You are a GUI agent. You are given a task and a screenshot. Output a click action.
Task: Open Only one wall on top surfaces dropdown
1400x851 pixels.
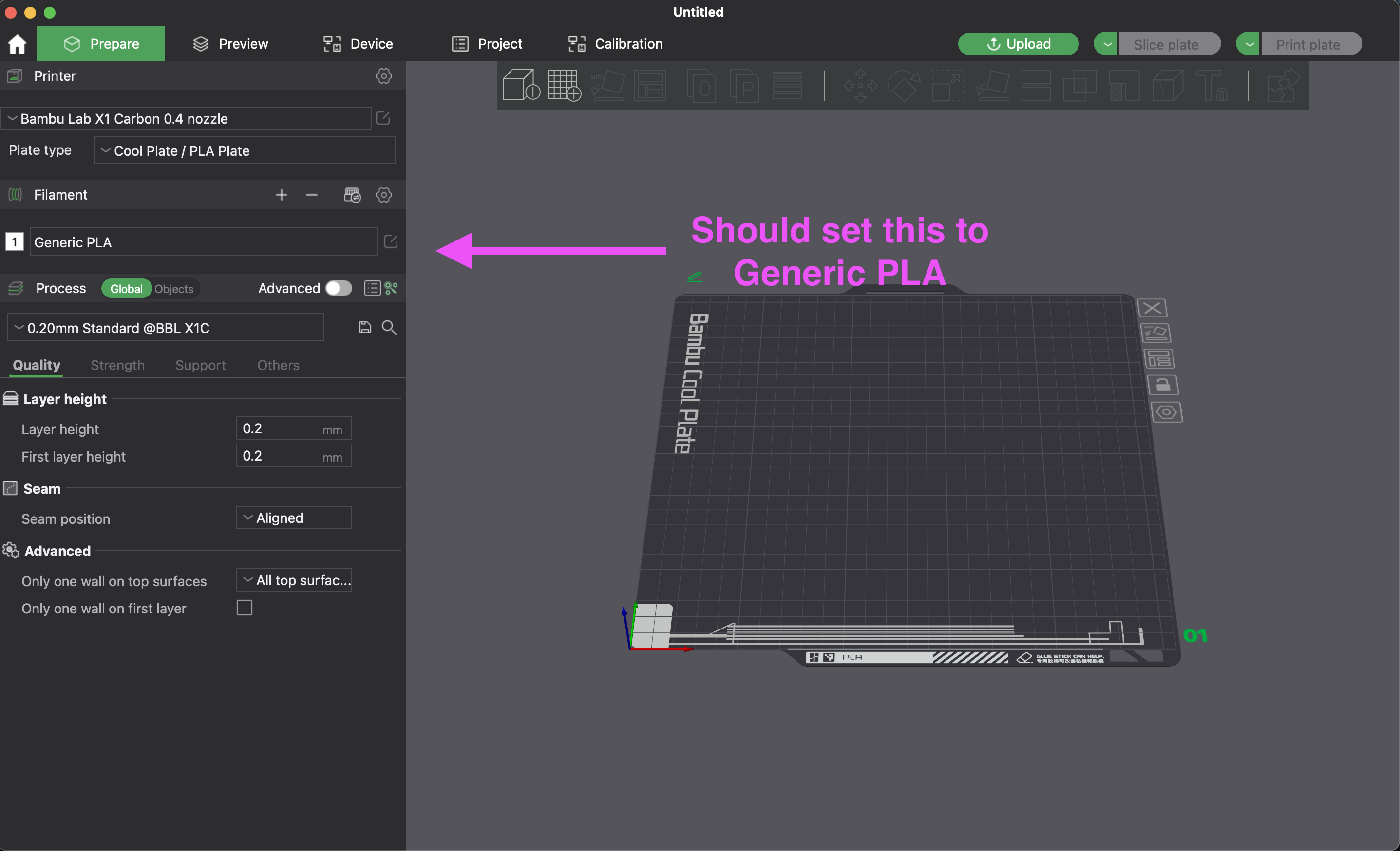pos(294,580)
